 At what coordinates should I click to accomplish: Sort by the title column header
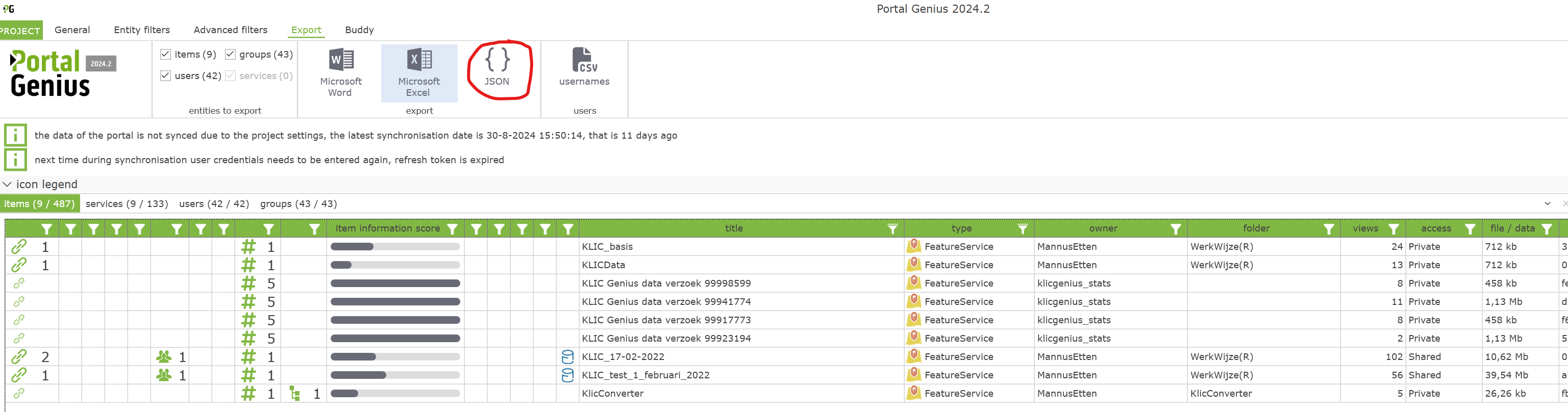click(x=734, y=228)
